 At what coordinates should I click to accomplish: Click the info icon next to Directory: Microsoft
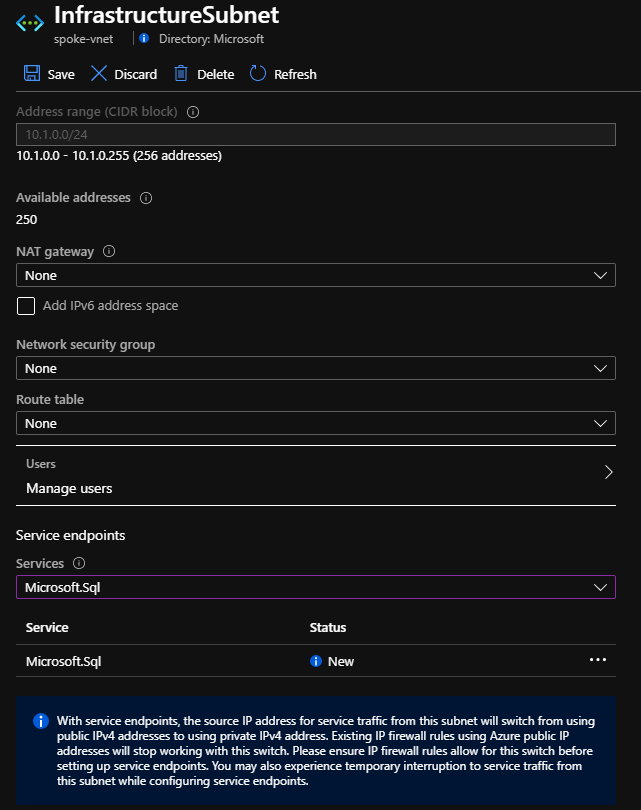(x=144, y=38)
